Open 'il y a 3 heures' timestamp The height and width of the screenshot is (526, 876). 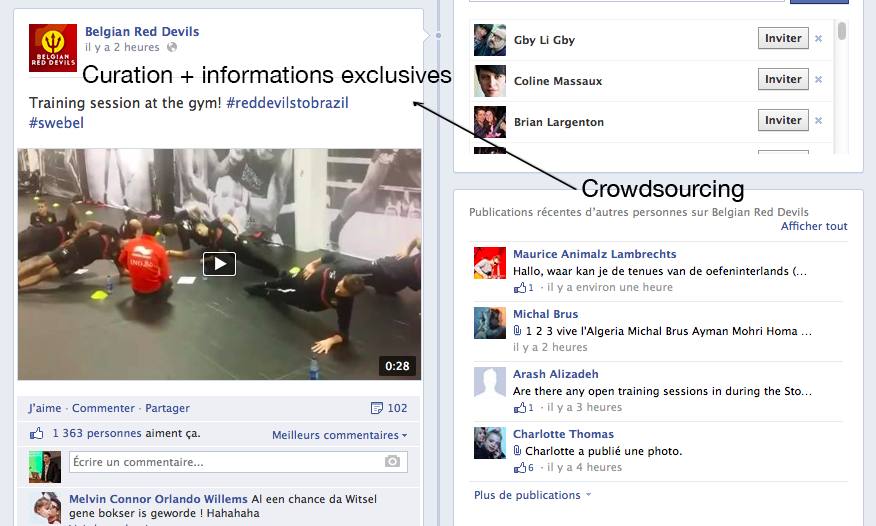click(584, 408)
